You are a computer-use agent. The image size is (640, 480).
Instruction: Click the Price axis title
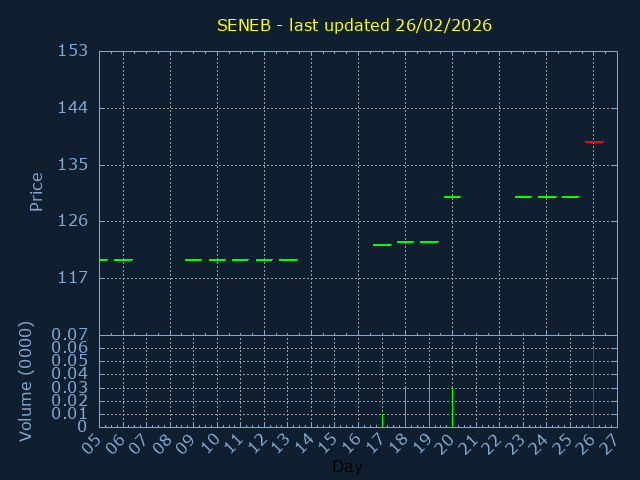tap(36, 192)
